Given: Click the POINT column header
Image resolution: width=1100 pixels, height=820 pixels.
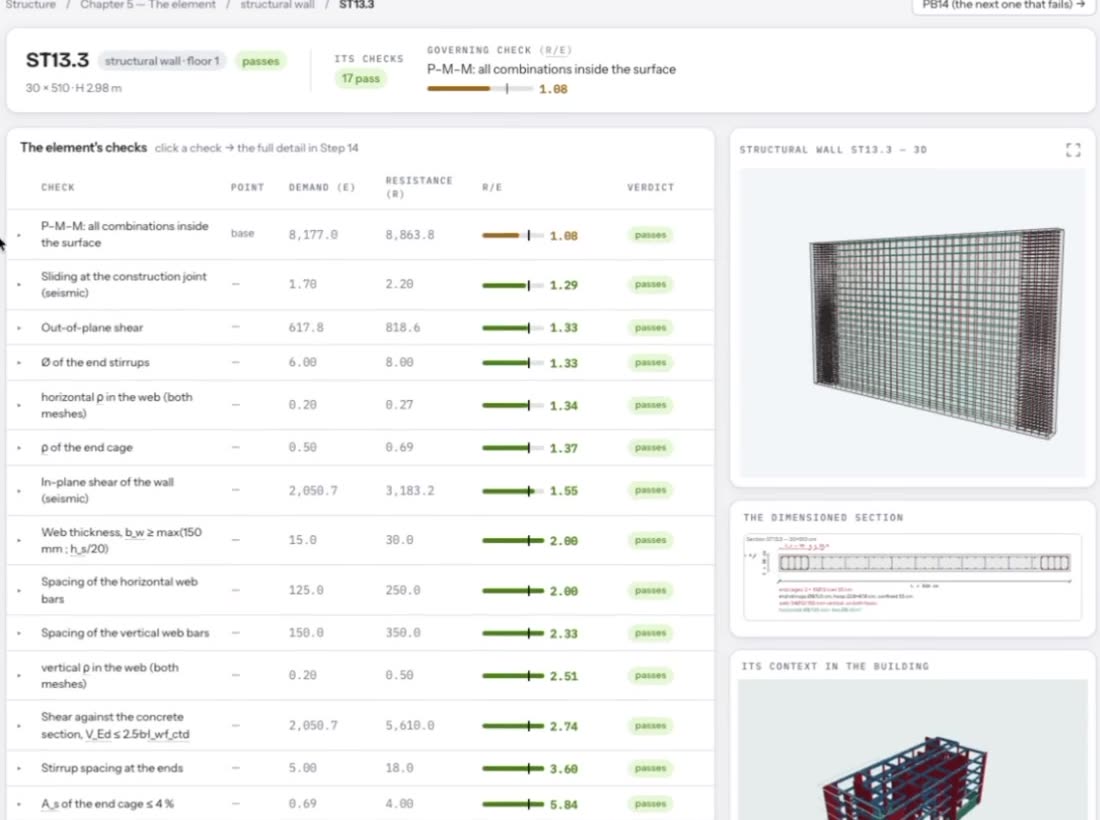Looking at the screenshot, I should point(247,187).
